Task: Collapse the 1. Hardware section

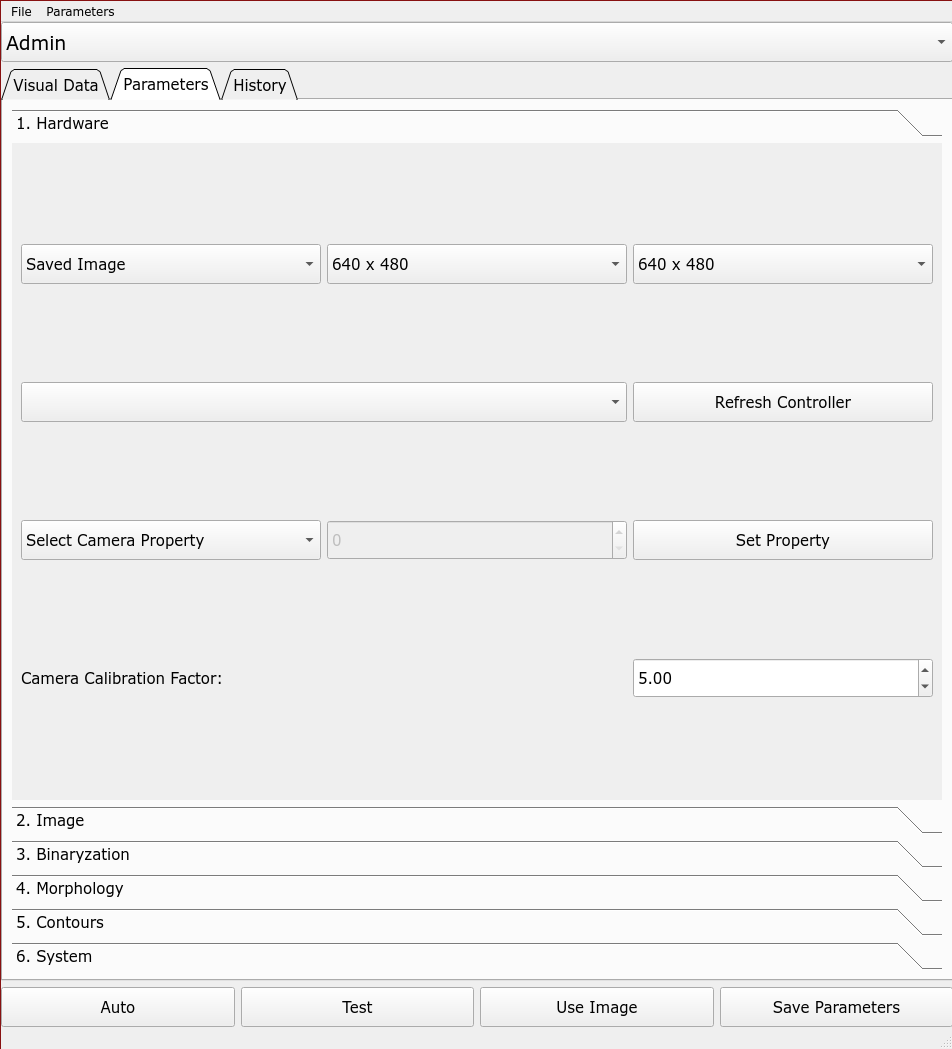Action: point(476,124)
